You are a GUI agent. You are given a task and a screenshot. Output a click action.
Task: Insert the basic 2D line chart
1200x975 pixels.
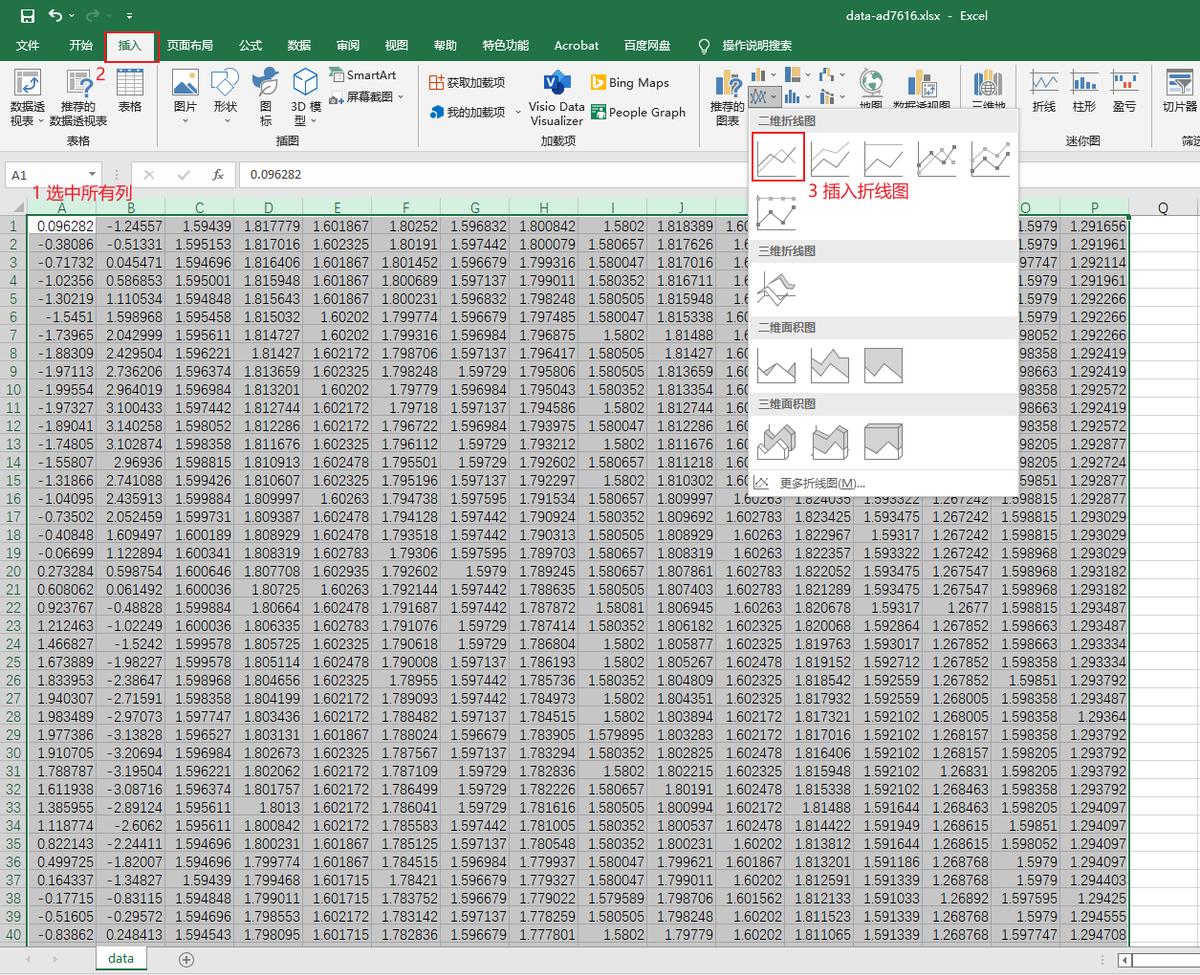click(778, 158)
